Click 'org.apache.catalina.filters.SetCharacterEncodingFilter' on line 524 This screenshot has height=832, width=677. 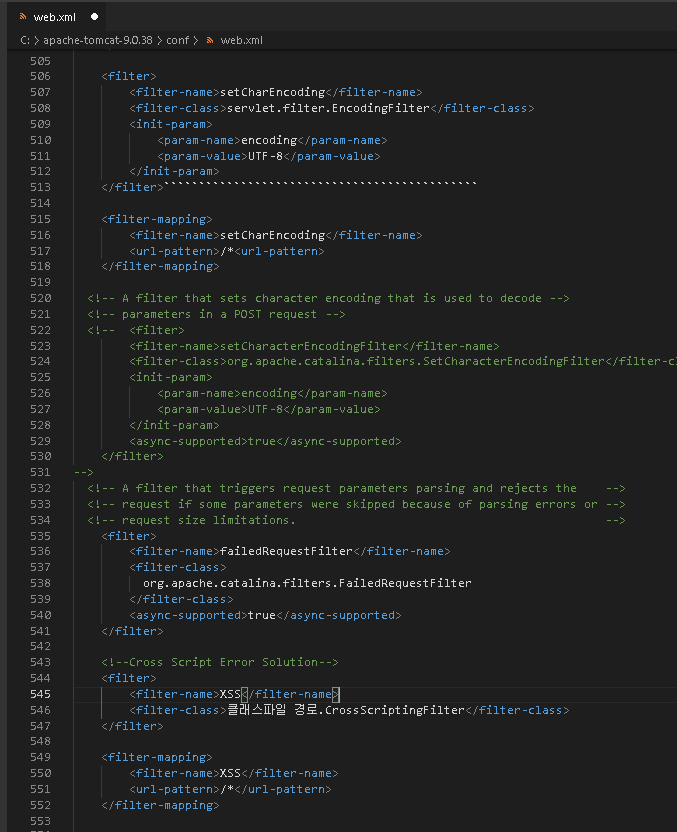[x=416, y=361]
